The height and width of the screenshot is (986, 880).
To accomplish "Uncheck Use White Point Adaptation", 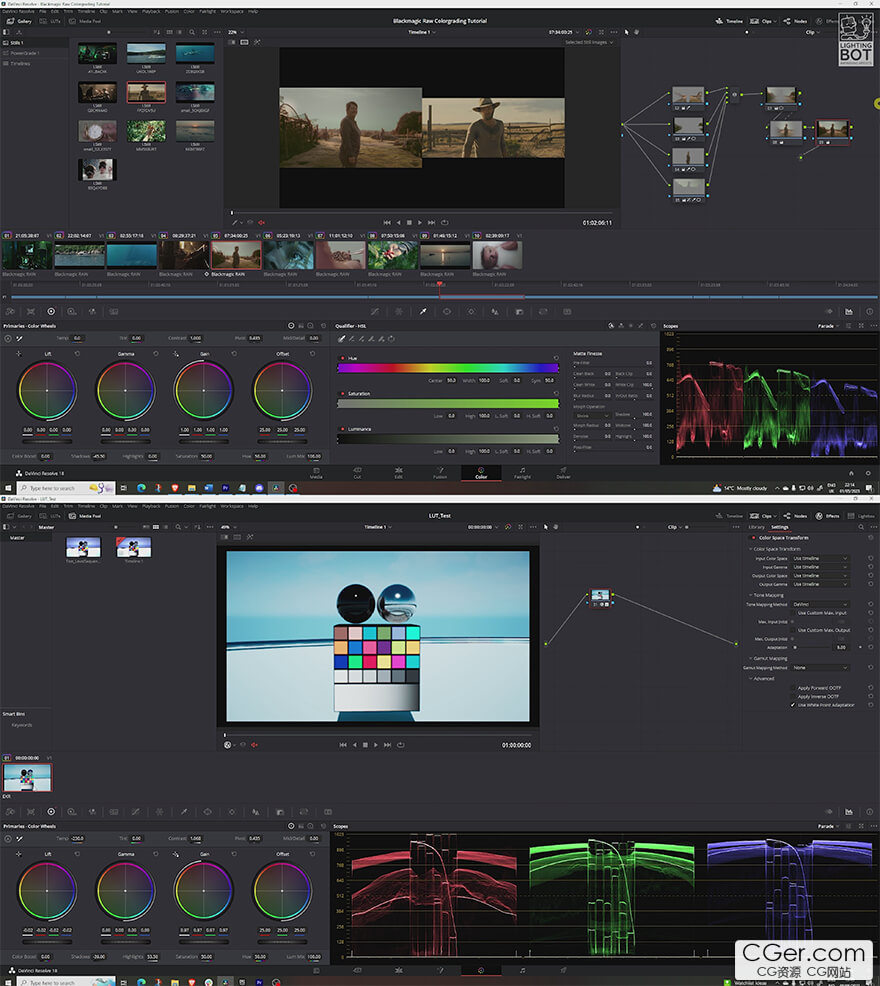I will [x=793, y=705].
